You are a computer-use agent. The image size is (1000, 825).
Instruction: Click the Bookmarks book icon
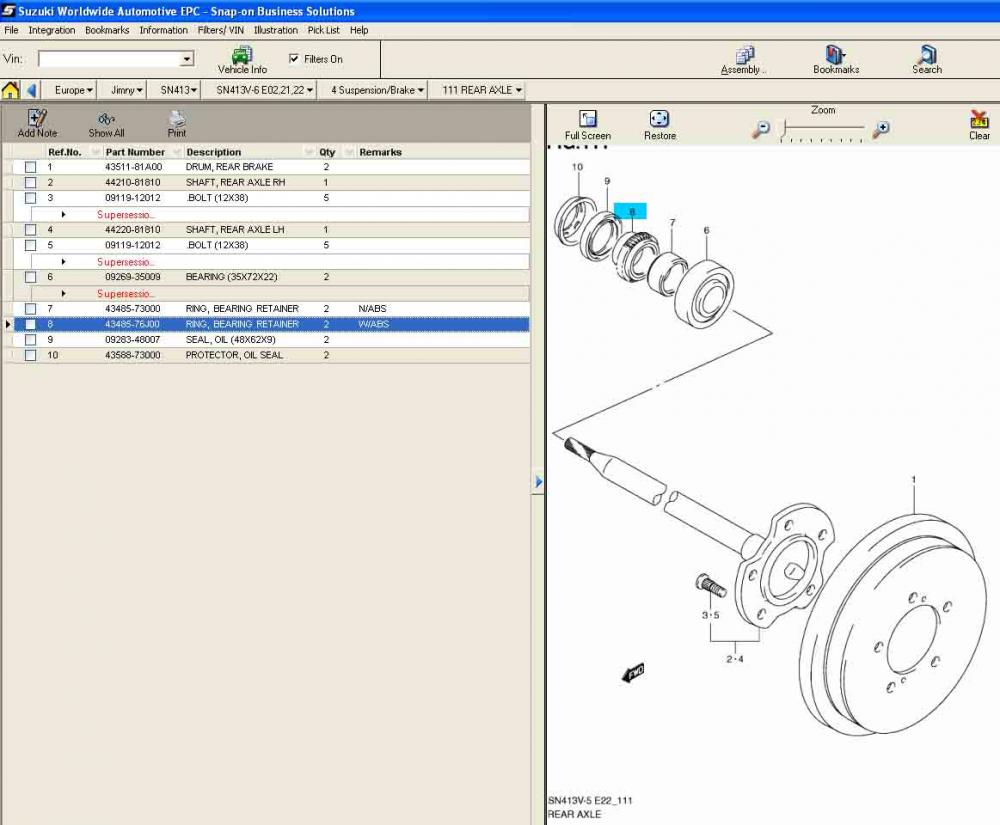[x=835, y=55]
